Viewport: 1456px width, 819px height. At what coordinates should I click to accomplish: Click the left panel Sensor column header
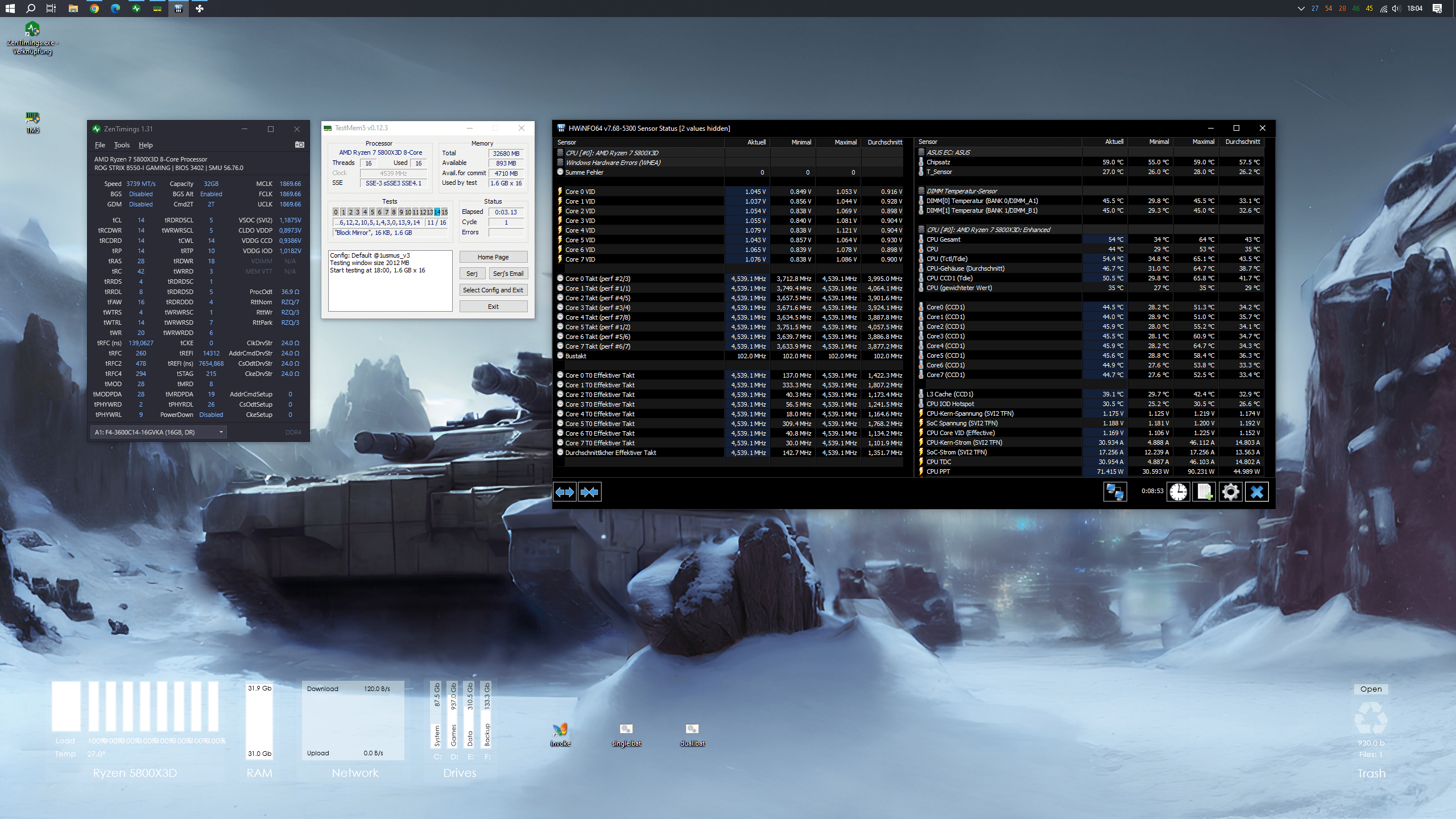point(639,142)
